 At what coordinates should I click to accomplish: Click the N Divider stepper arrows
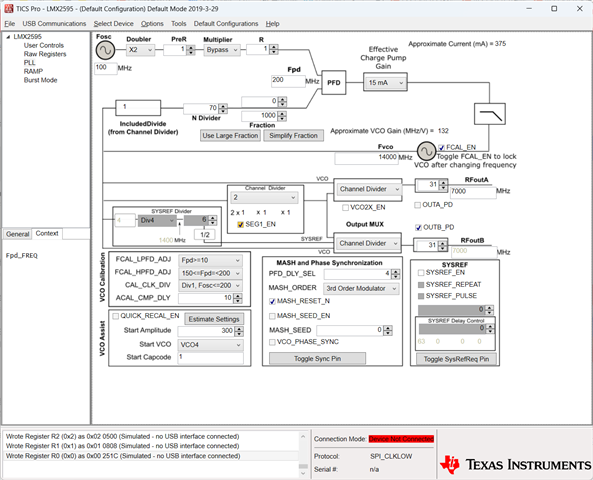pyautogui.click(x=223, y=109)
